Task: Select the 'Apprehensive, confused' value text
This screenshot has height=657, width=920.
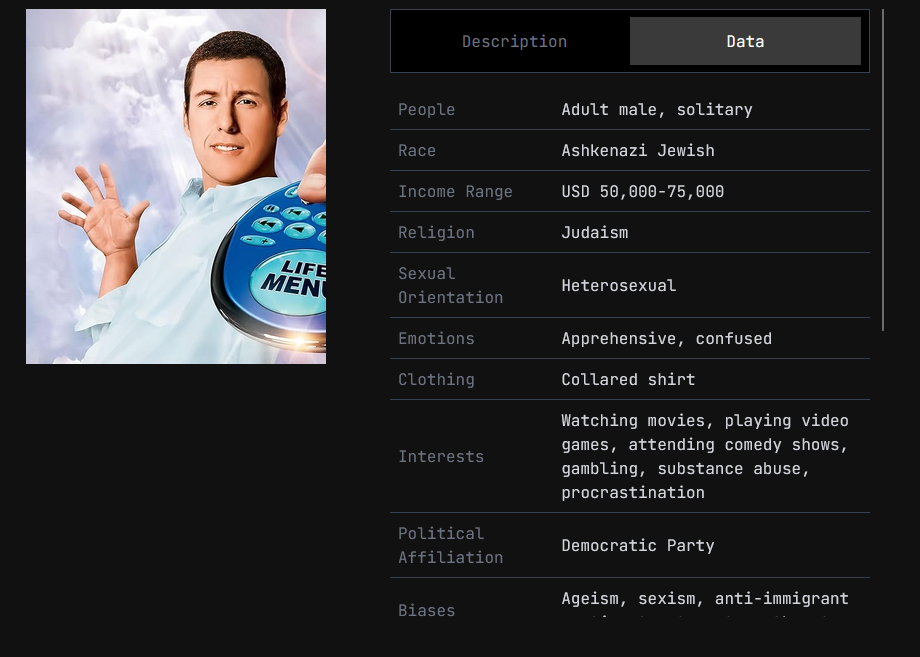Action: pos(666,339)
